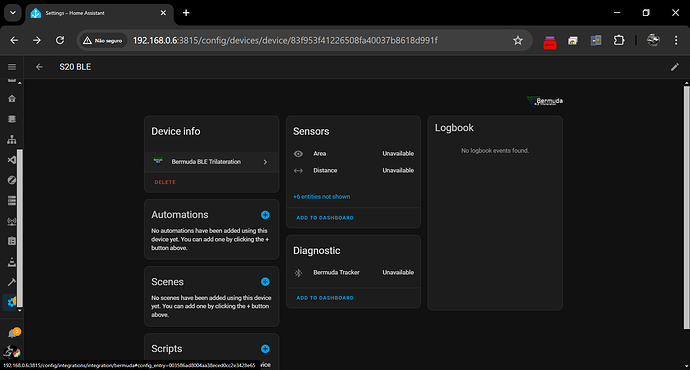Open the circular gauge sidebar icon
690x370 pixels.
pos(12,180)
